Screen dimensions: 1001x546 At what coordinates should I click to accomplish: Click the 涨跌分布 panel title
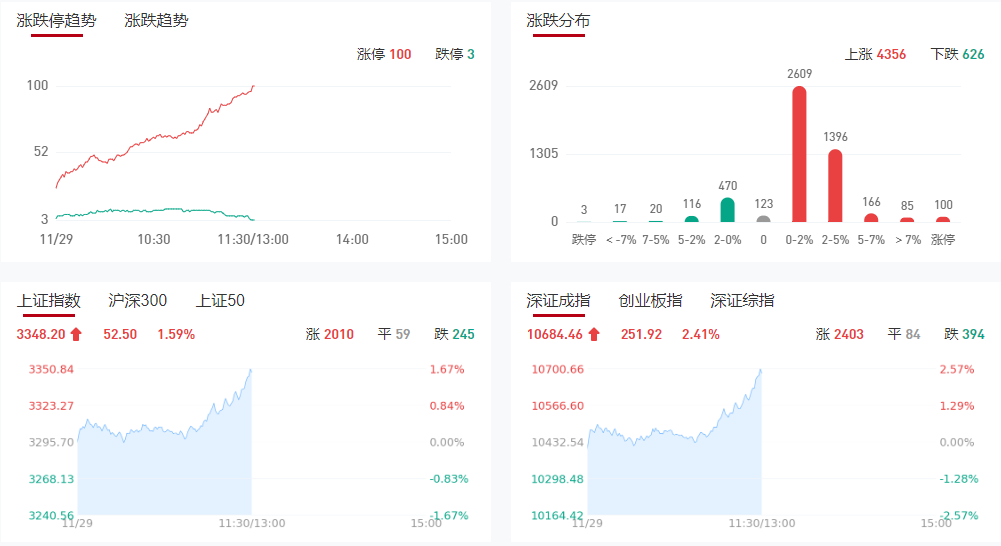click(558, 20)
